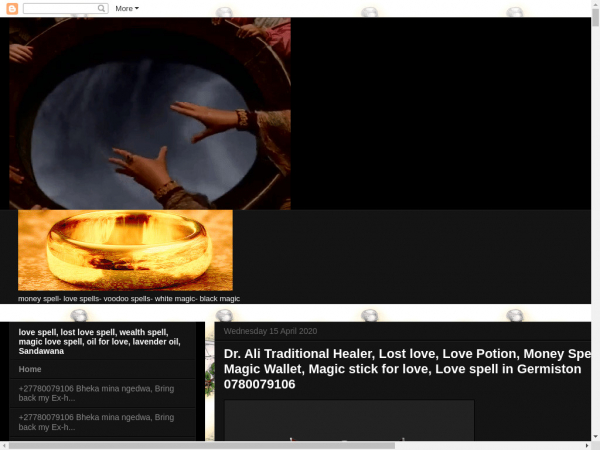
Task: Click the golden ring banner image
Action: 126,250
